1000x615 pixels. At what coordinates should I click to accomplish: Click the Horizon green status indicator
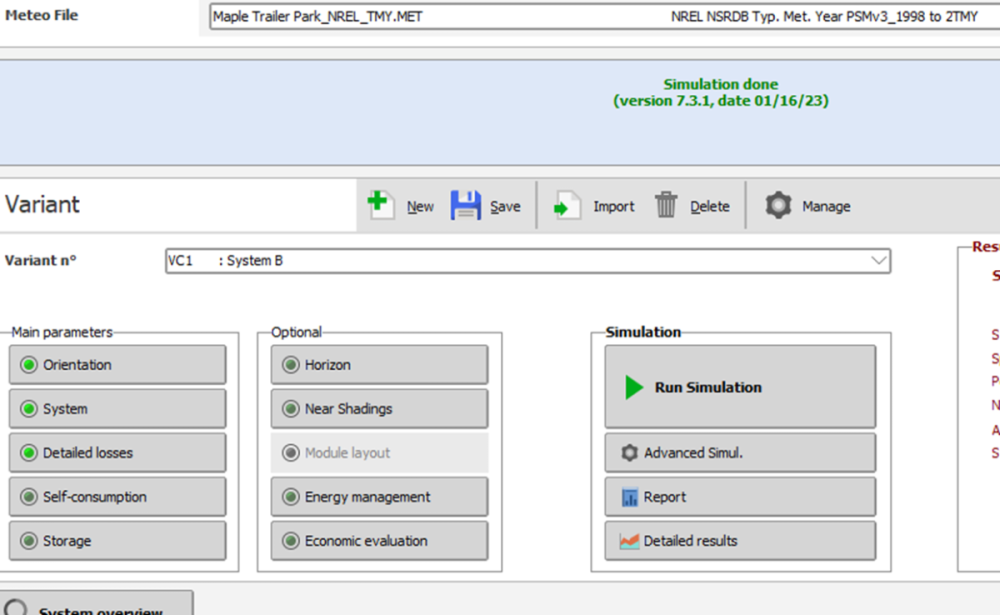291,365
